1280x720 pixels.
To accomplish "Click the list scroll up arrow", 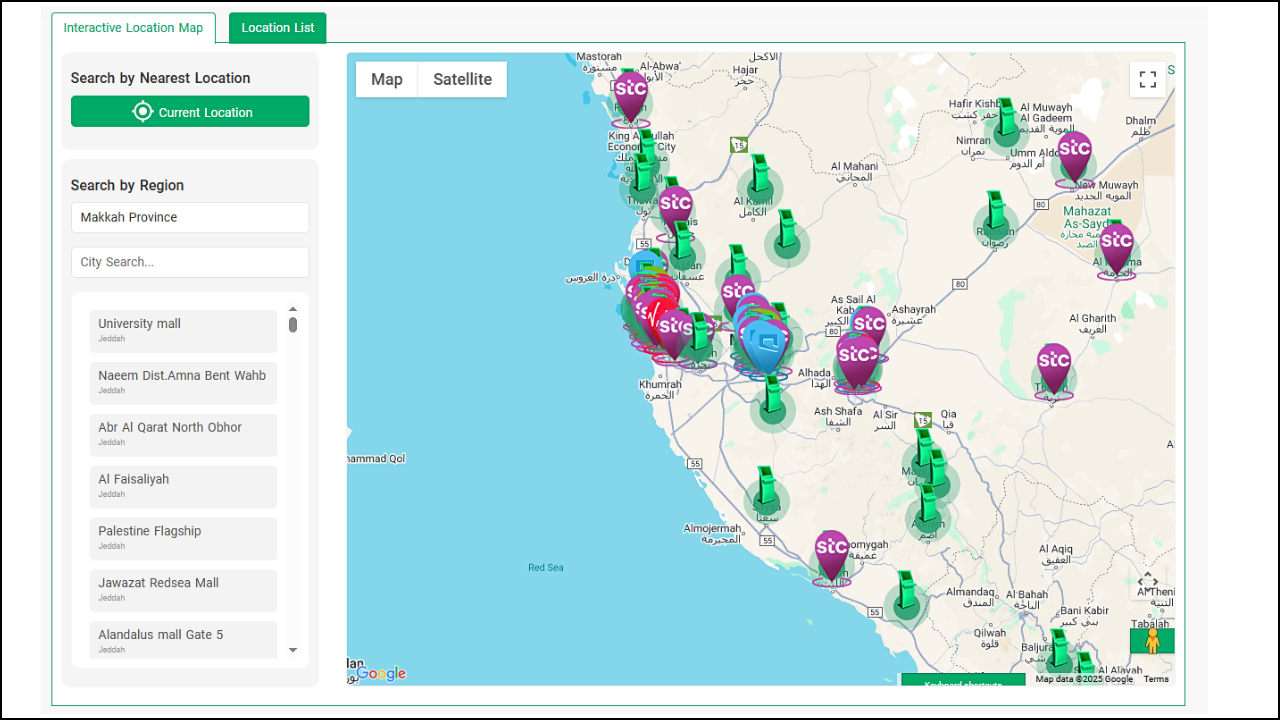I will (293, 310).
